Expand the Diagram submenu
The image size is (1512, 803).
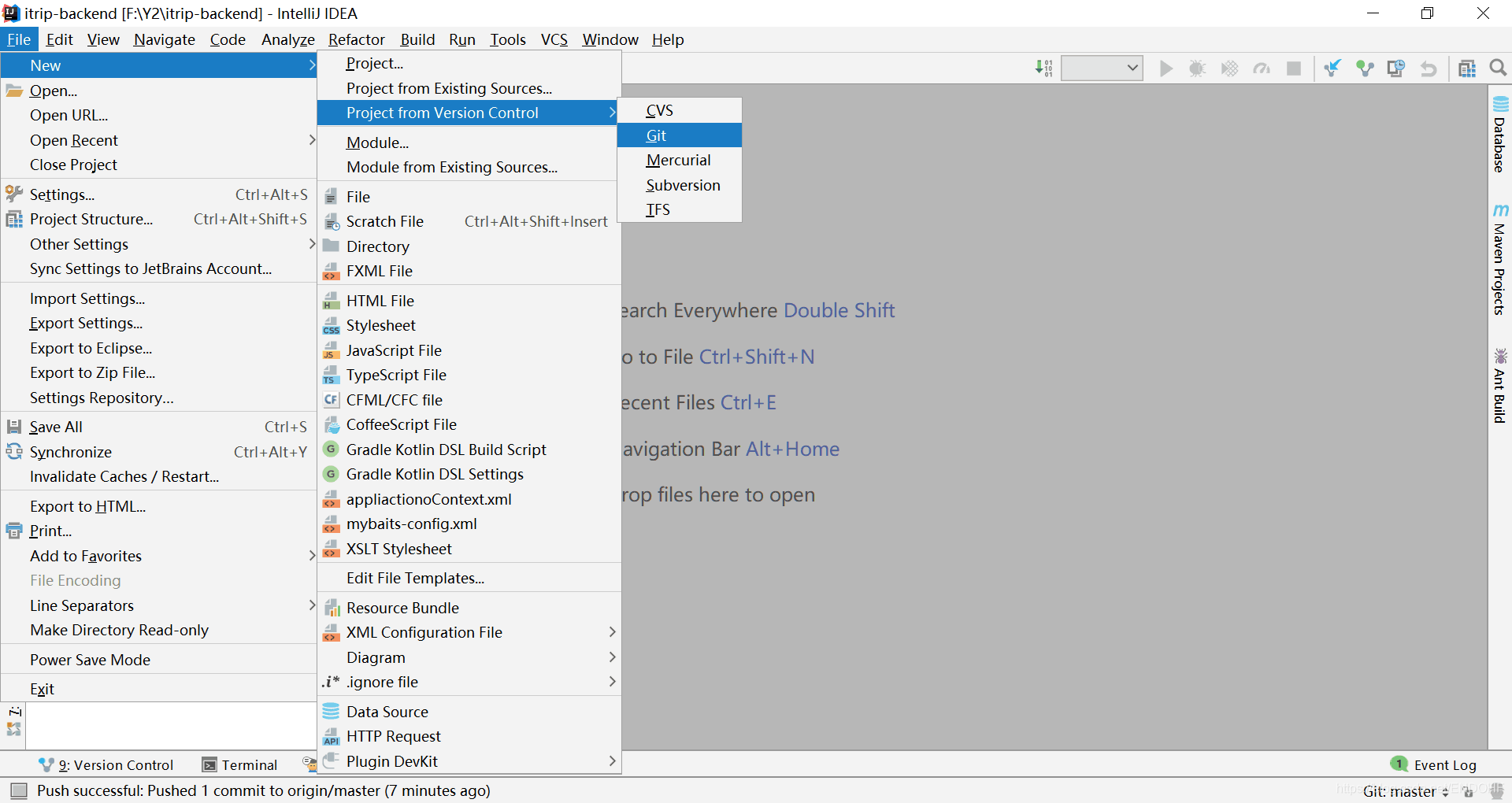click(x=469, y=657)
